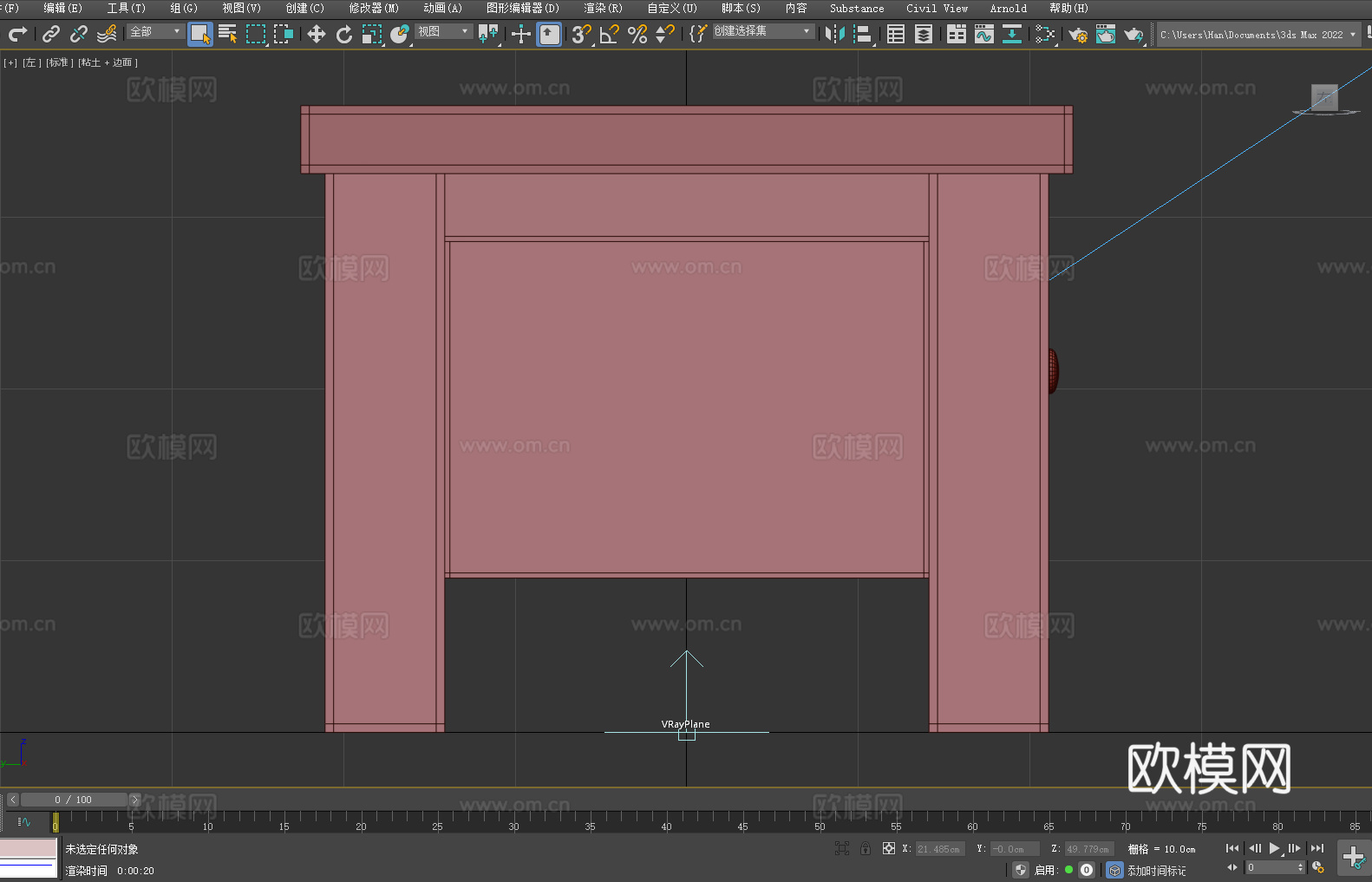The height and width of the screenshot is (882, 1372).
Task: Open the 创建(C) menu
Action: pyautogui.click(x=304, y=8)
